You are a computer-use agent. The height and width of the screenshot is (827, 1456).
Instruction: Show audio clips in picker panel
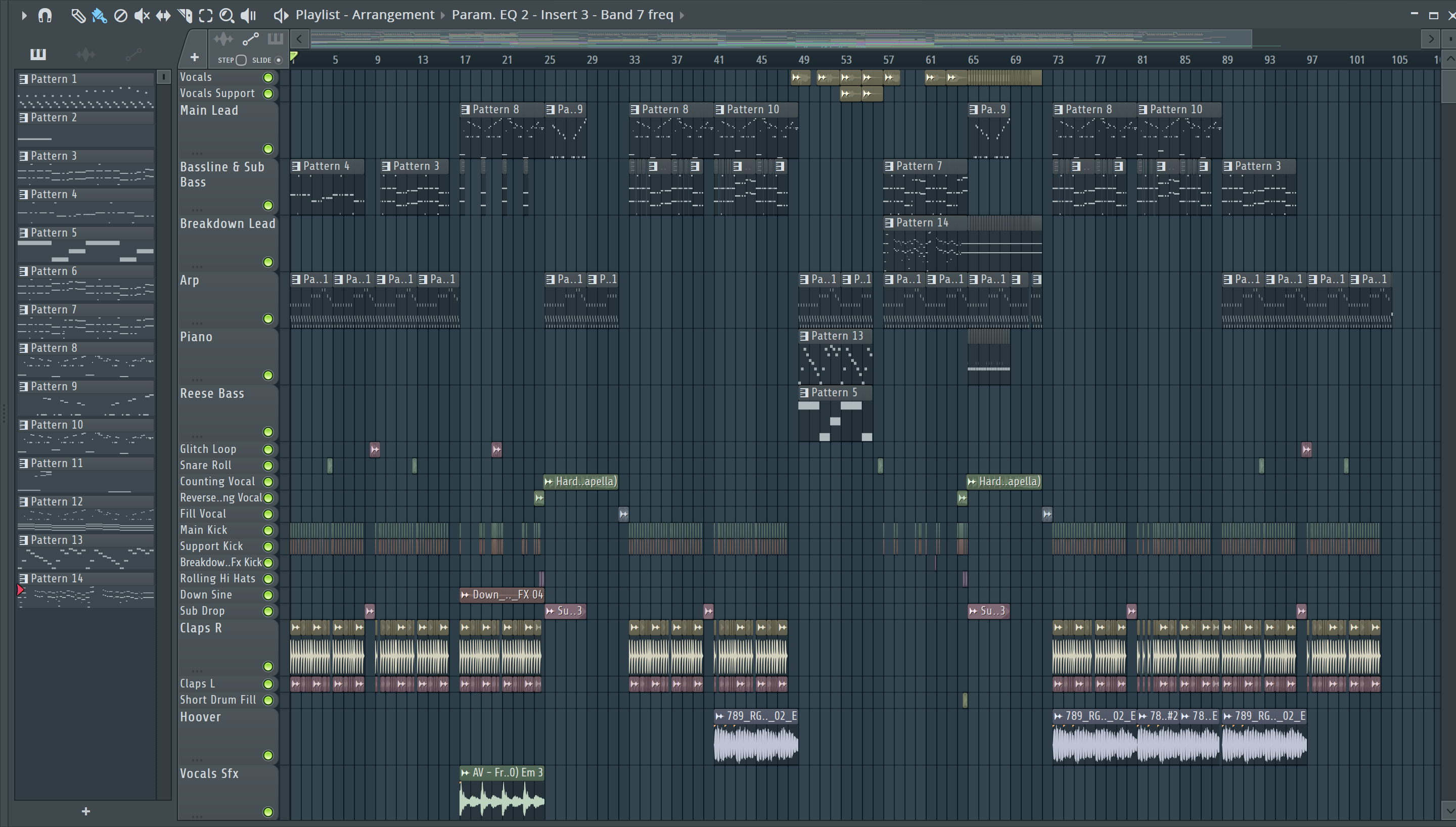coord(85,54)
